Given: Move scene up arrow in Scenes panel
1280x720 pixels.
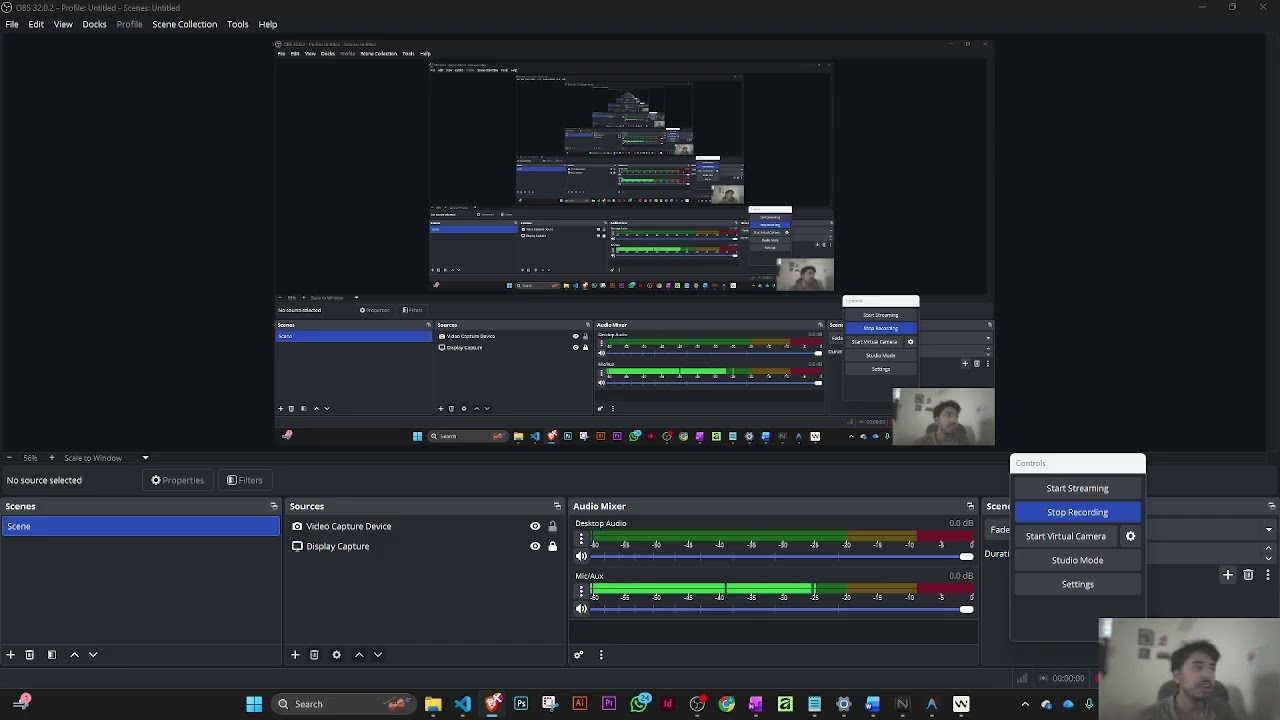Looking at the screenshot, I should 74,655.
